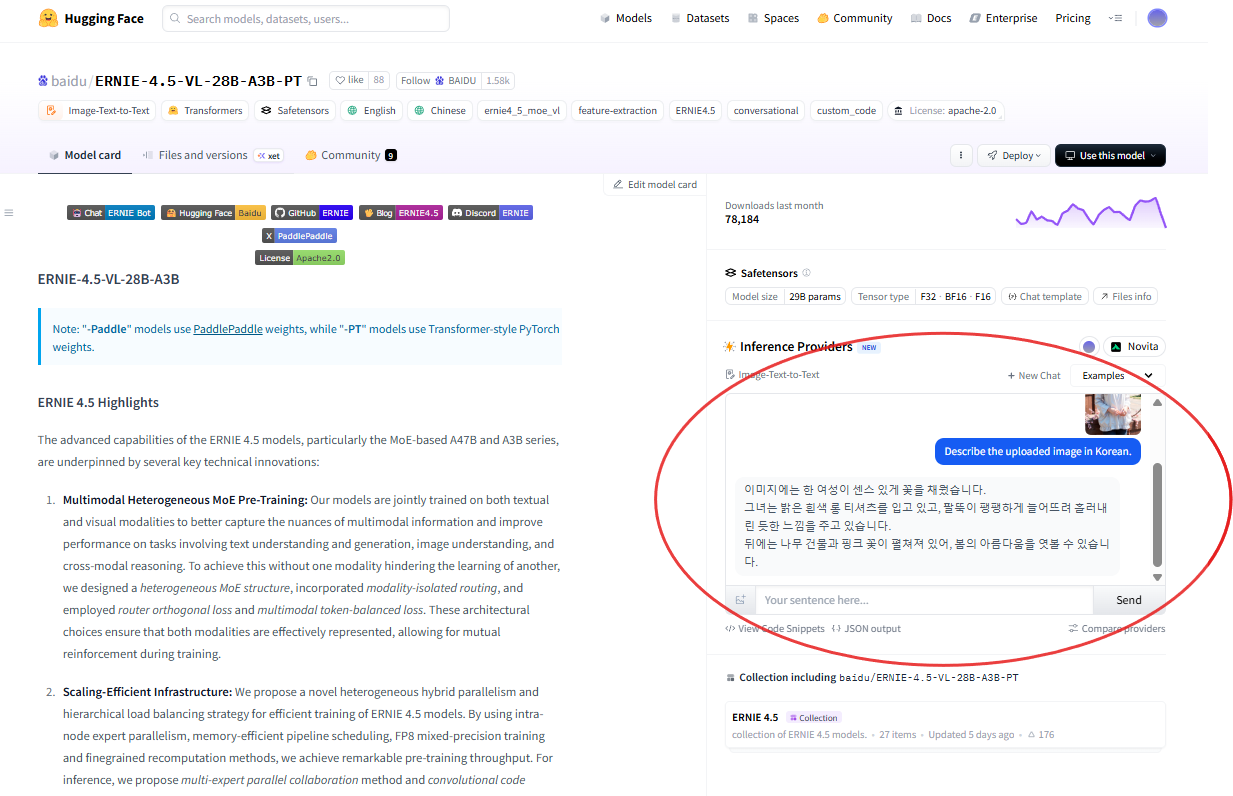The height and width of the screenshot is (796, 1233).
Task: Go to Models in top navigation
Action: (x=626, y=18)
